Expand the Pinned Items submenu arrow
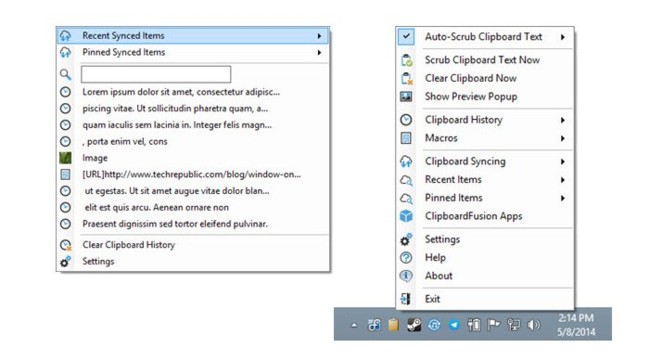Image resolution: width=650 pixels, height=361 pixels. 563,198
